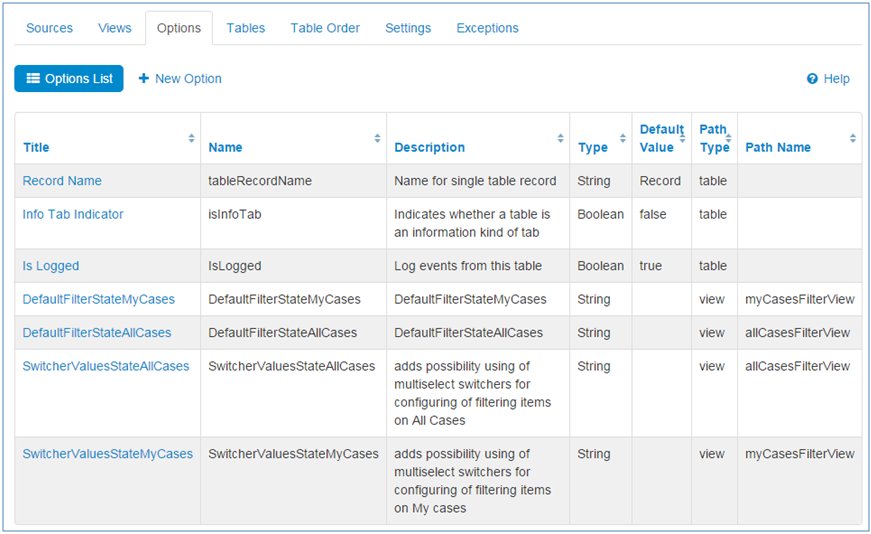This screenshot has width=871, height=534.
Task: Open the Record Name option link
Action: (62, 181)
